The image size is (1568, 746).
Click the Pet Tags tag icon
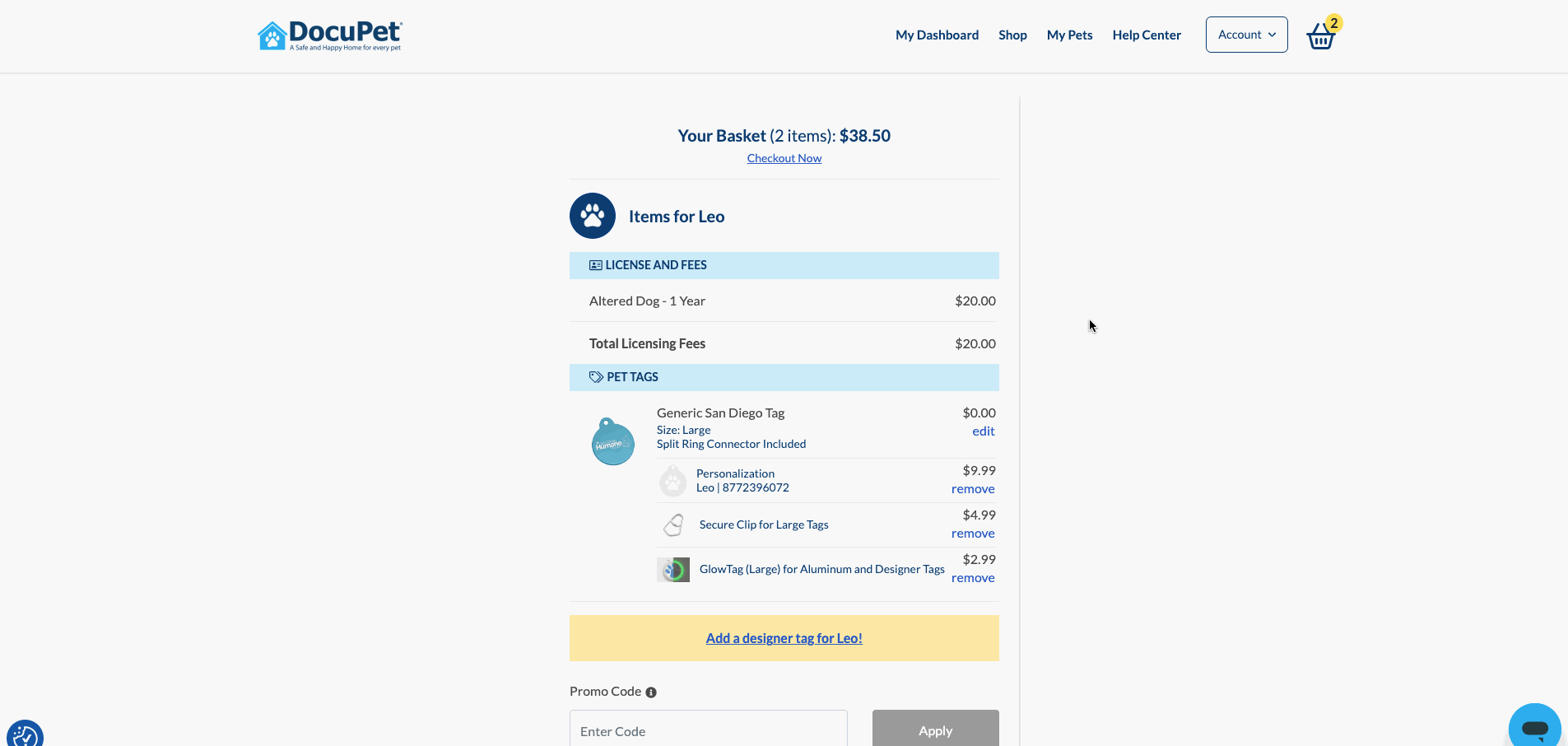point(596,377)
